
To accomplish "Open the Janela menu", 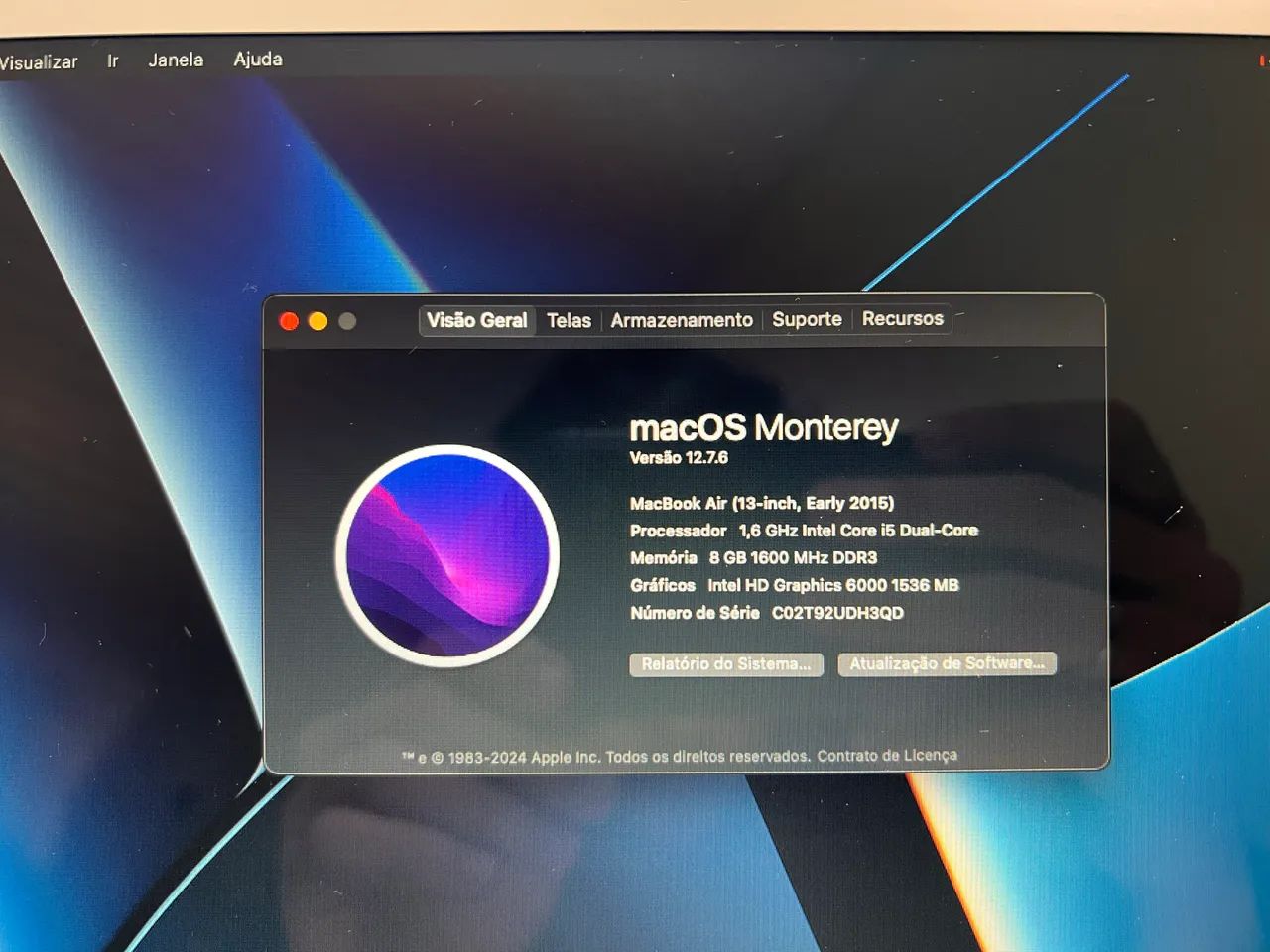I will 176,59.
